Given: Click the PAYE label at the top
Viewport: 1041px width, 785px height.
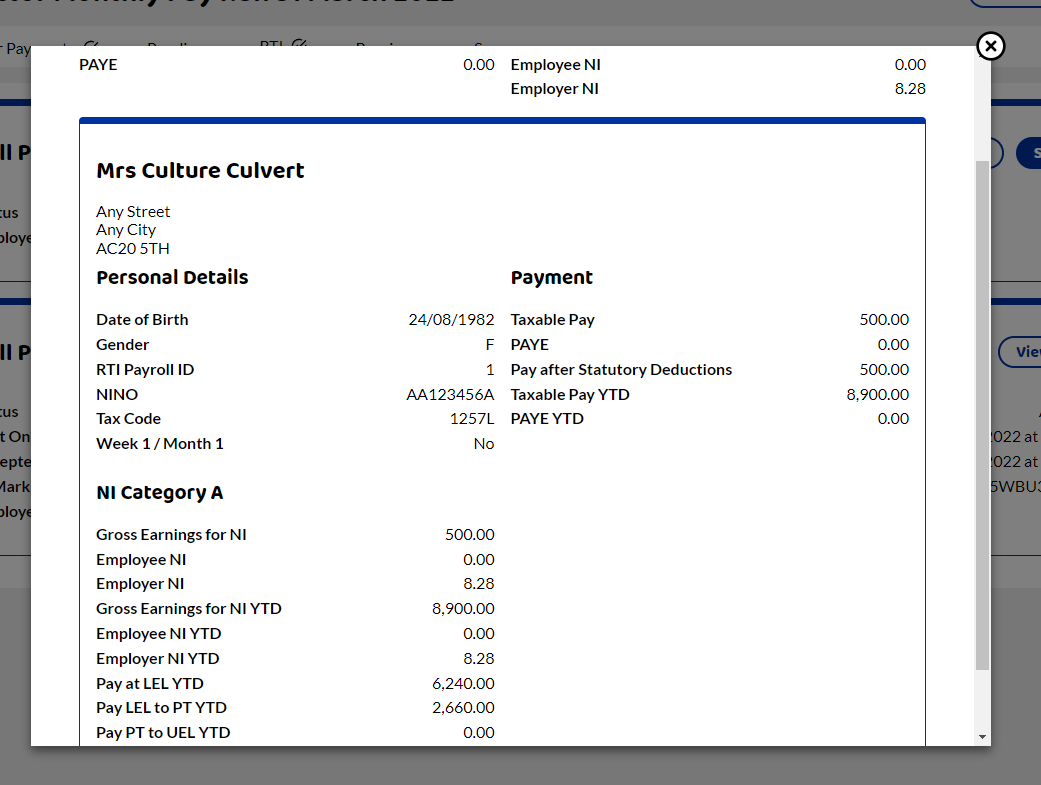Looking at the screenshot, I should point(96,64).
